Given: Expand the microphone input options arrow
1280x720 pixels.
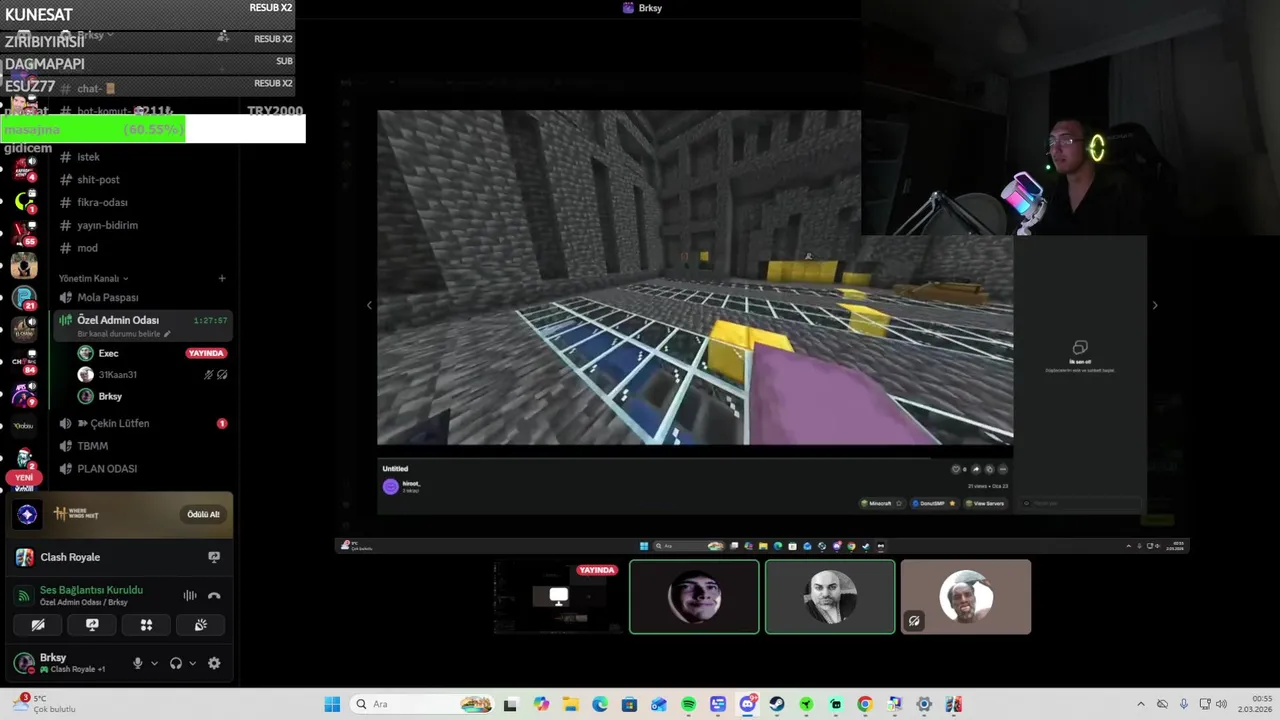Looking at the screenshot, I should [154, 663].
